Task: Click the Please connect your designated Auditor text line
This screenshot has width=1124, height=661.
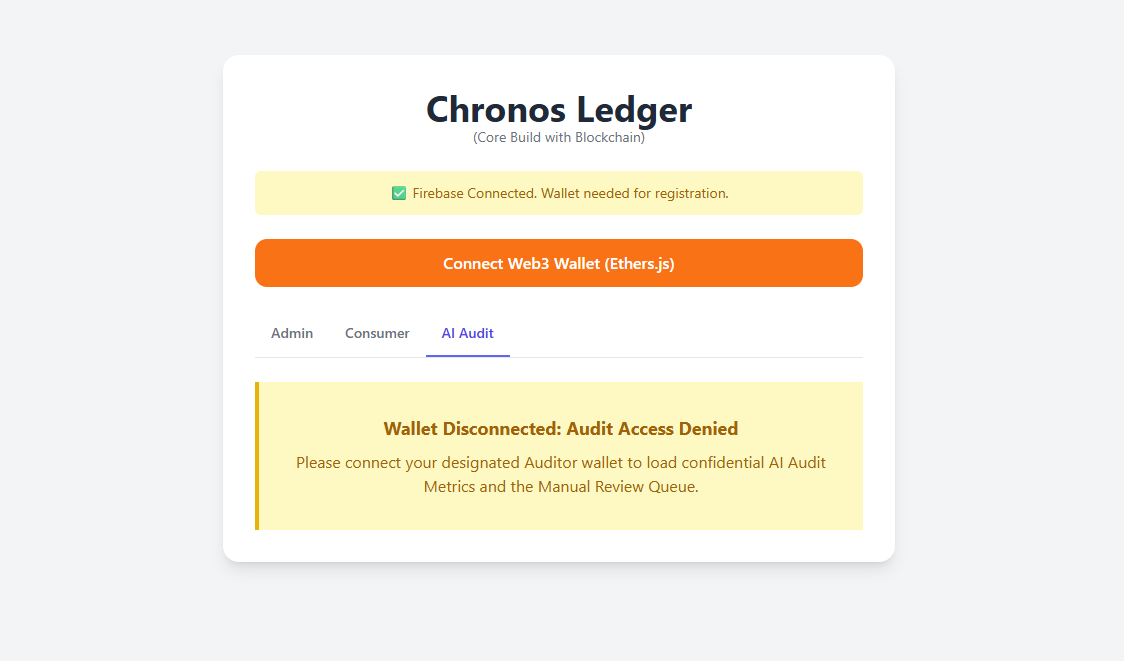Action: pyautogui.click(x=560, y=463)
